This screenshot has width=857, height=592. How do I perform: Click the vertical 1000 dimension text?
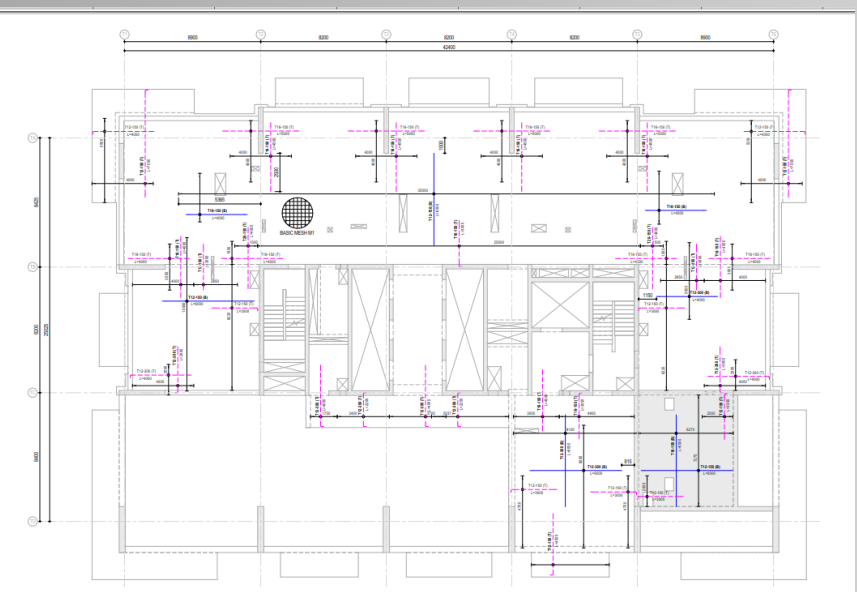[x=440, y=145]
